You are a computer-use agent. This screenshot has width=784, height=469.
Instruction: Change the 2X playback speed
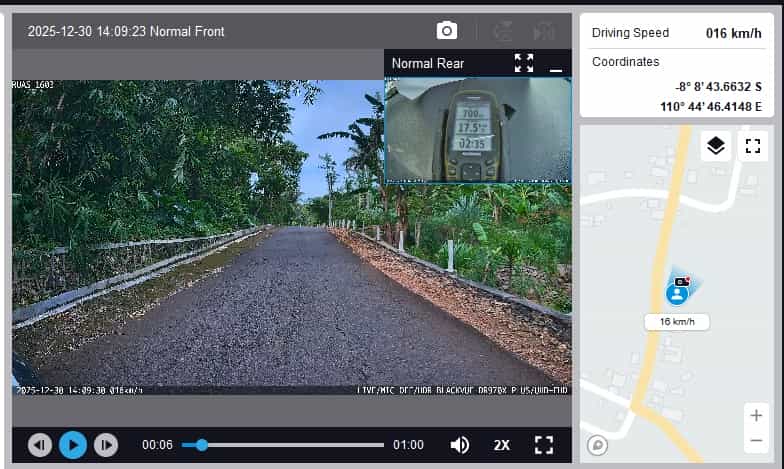pyautogui.click(x=501, y=445)
